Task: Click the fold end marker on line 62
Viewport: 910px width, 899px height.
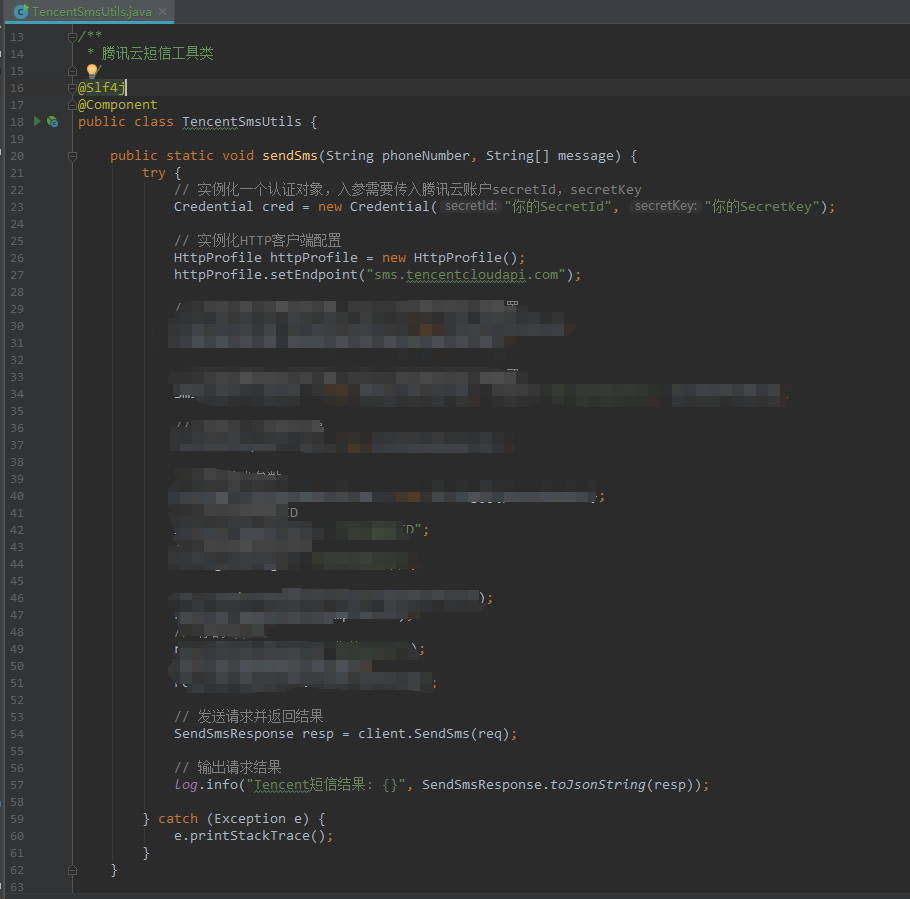Action: click(72, 870)
